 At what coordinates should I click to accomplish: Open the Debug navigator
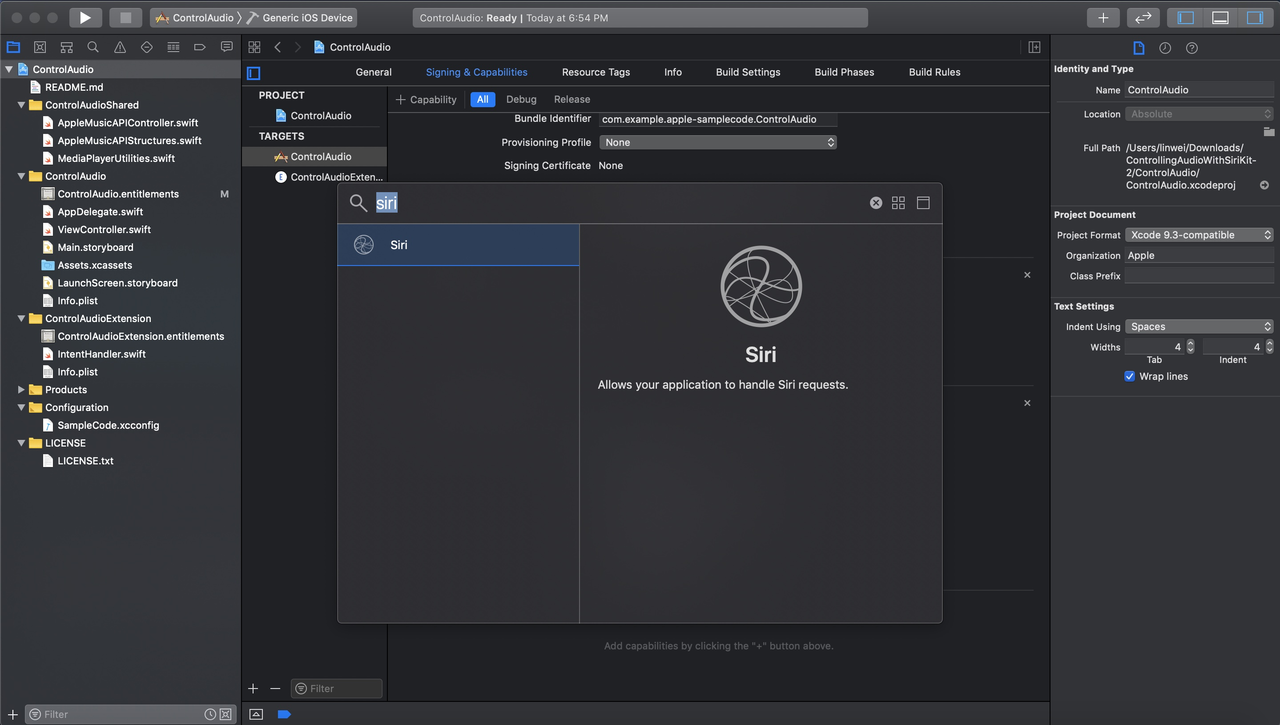[173, 47]
